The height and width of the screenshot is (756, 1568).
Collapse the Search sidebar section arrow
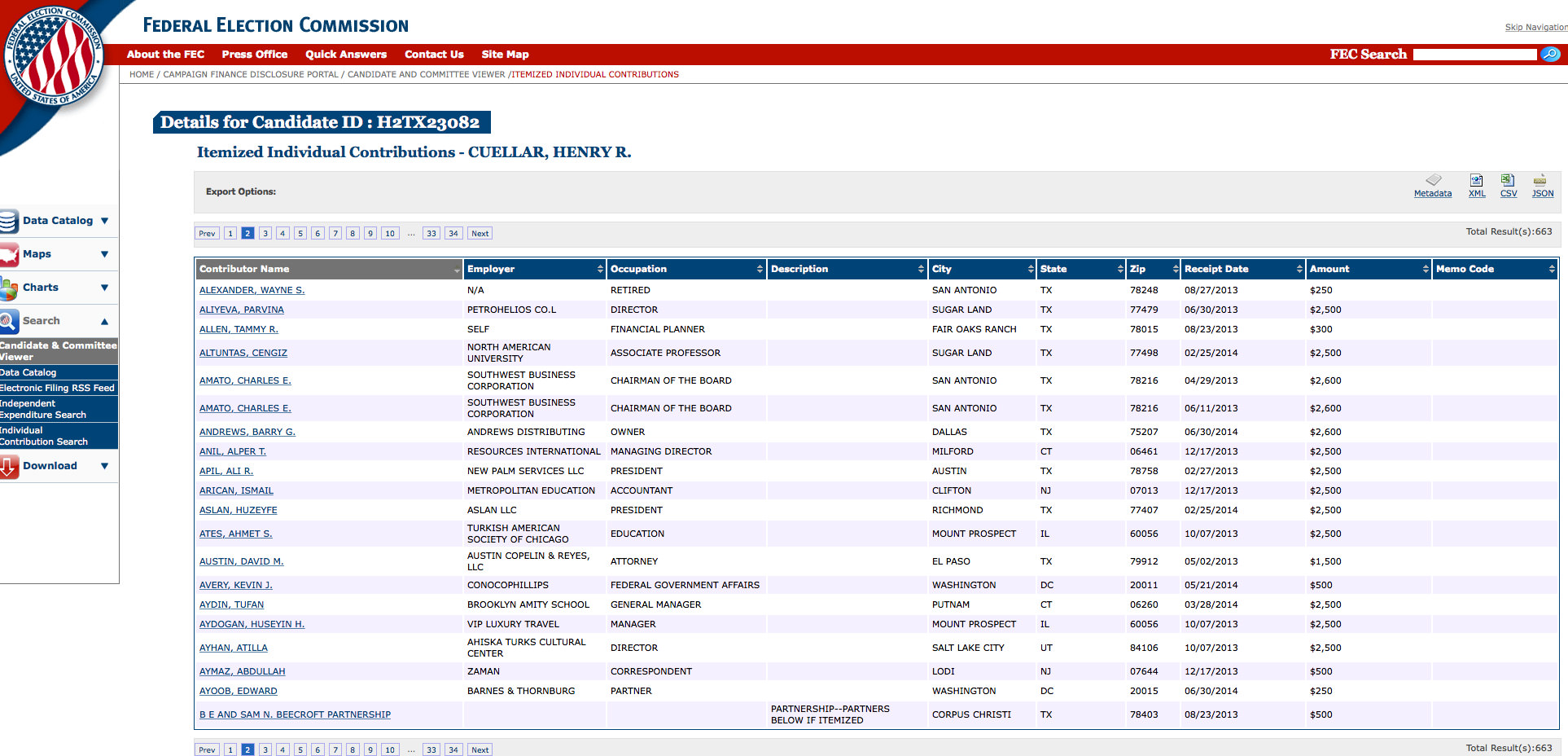click(104, 321)
